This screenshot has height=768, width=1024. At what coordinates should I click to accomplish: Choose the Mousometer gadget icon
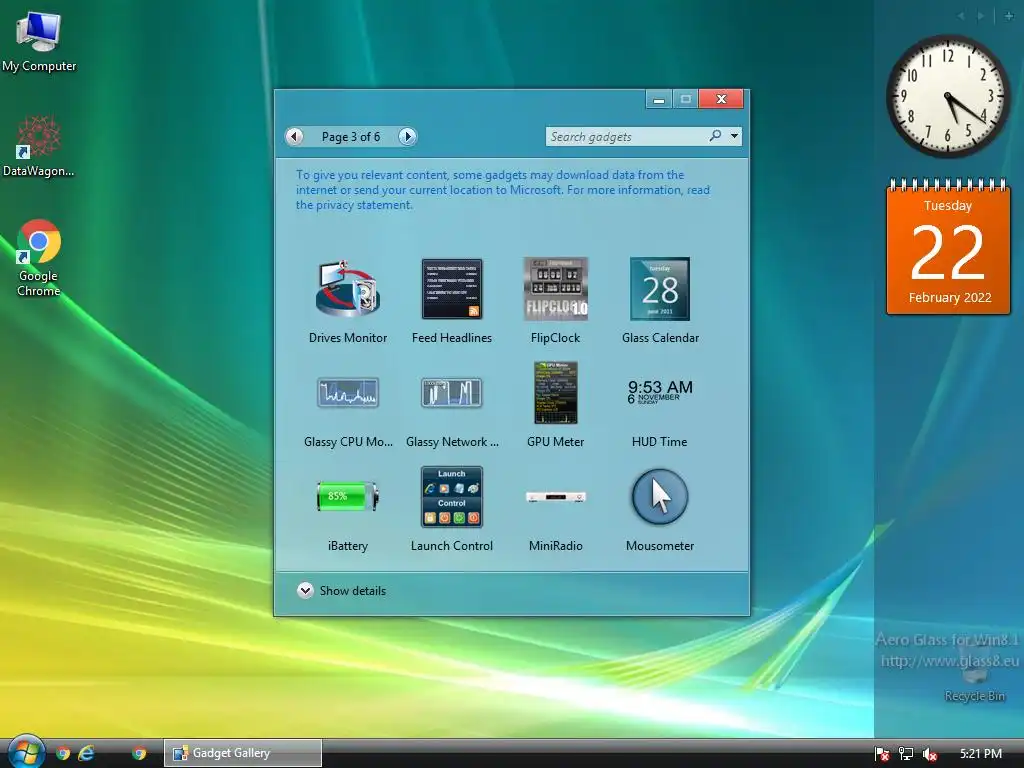click(x=660, y=496)
